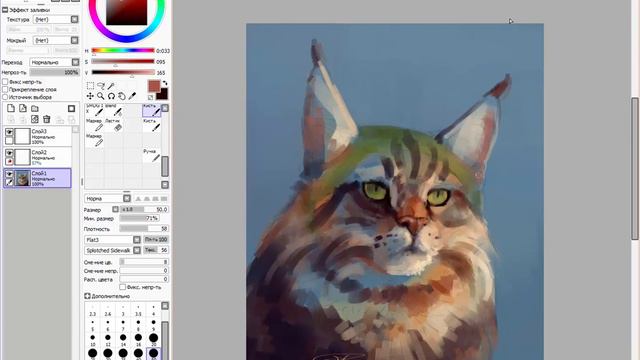
Task: Expand the Дополнительно section
Action: point(87,296)
